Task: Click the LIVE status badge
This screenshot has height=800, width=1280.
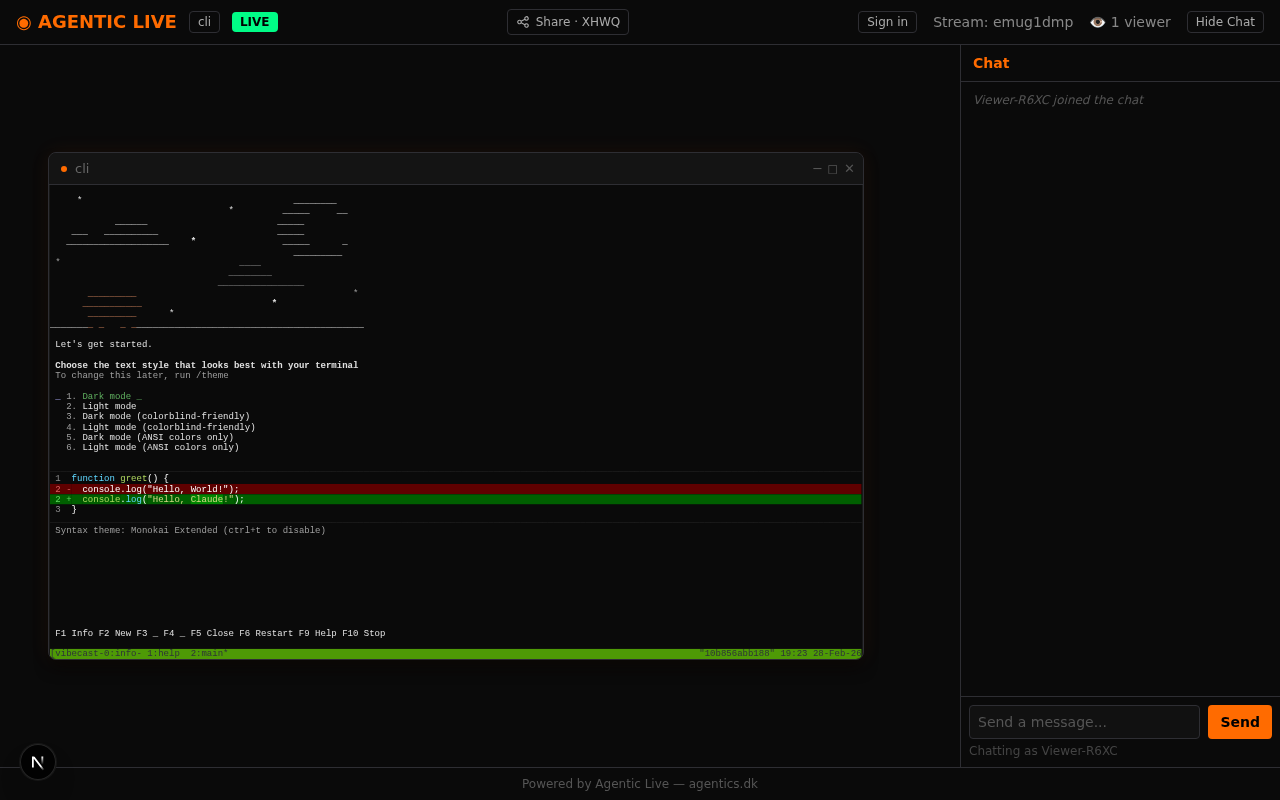Action: pyautogui.click(x=254, y=22)
